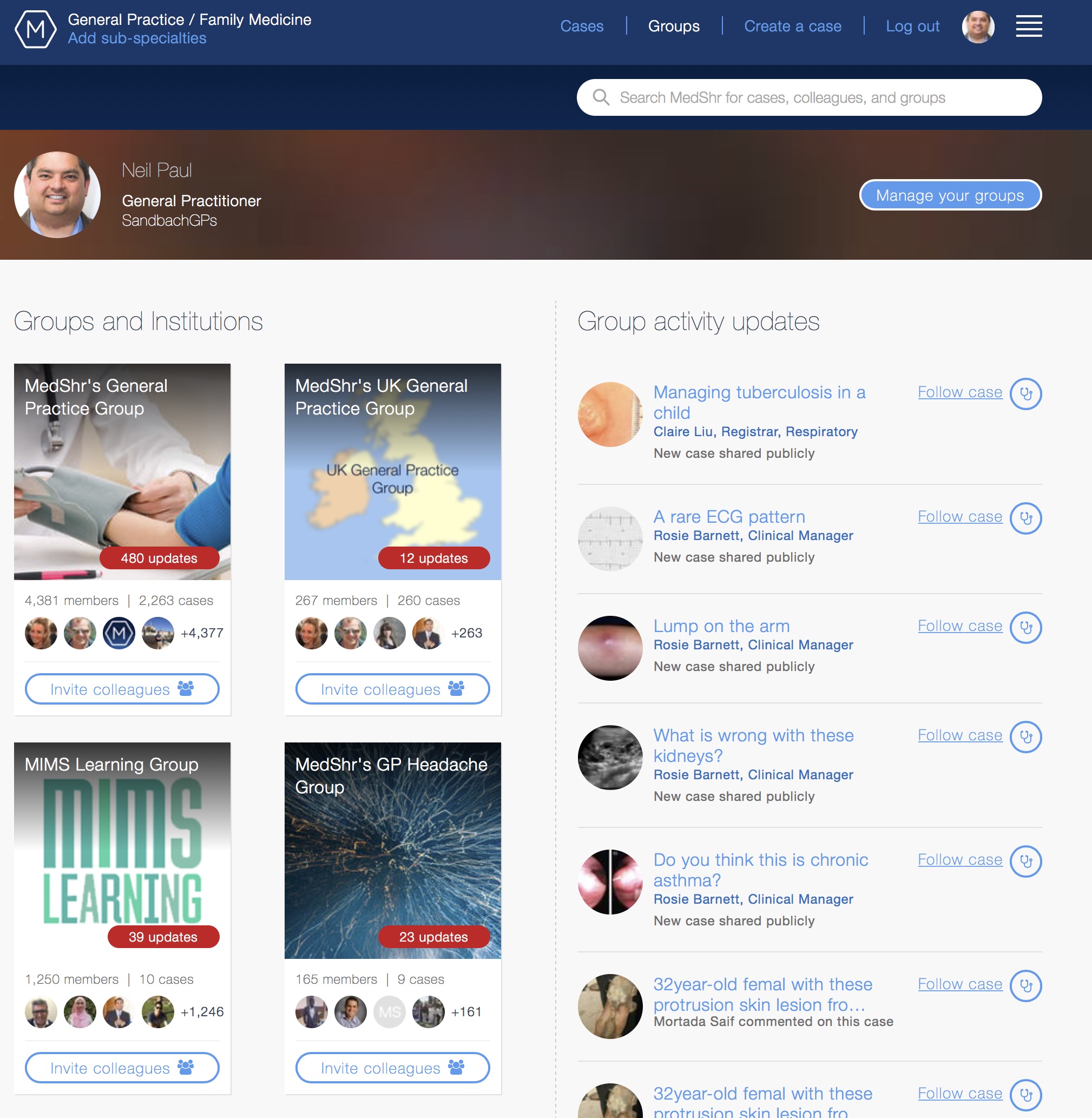The height and width of the screenshot is (1118, 1092).
Task: Click stethoscope icon for rare ECG case
Action: click(x=1025, y=518)
